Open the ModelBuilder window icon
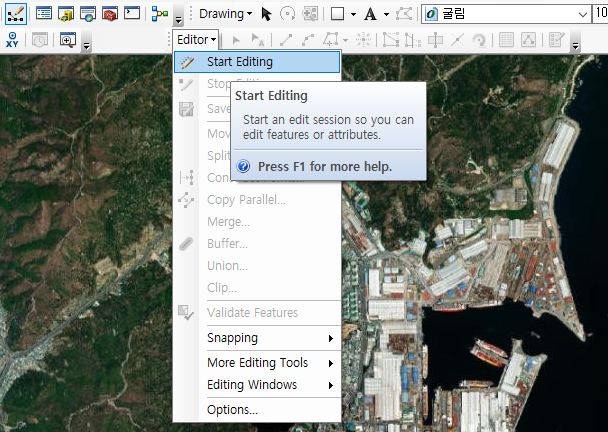This screenshot has width=608, height=432. pos(160,14)
